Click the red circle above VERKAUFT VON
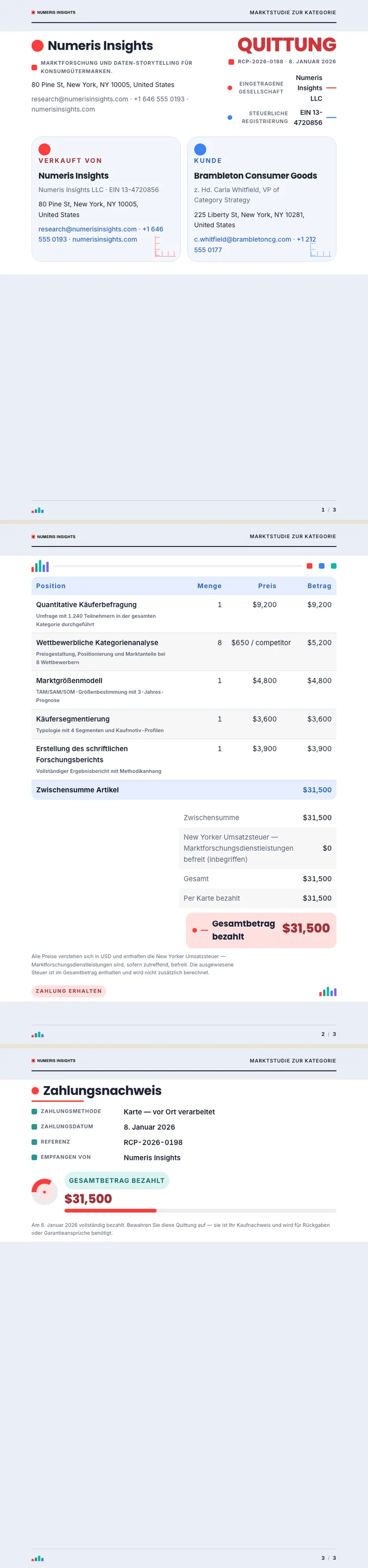This screenshot has height=1568, width=368. [x=44, y=149]
